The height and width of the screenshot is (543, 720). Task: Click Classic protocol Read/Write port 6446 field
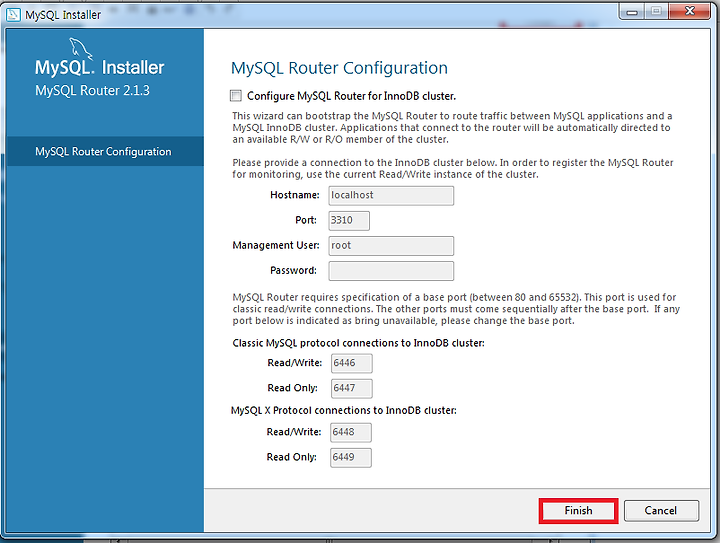pos(351,364)
